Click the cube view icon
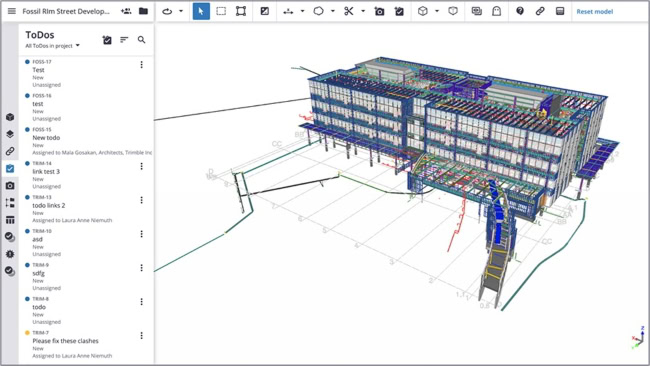Viewport: 650px width, 366px height. click(423, 11)
